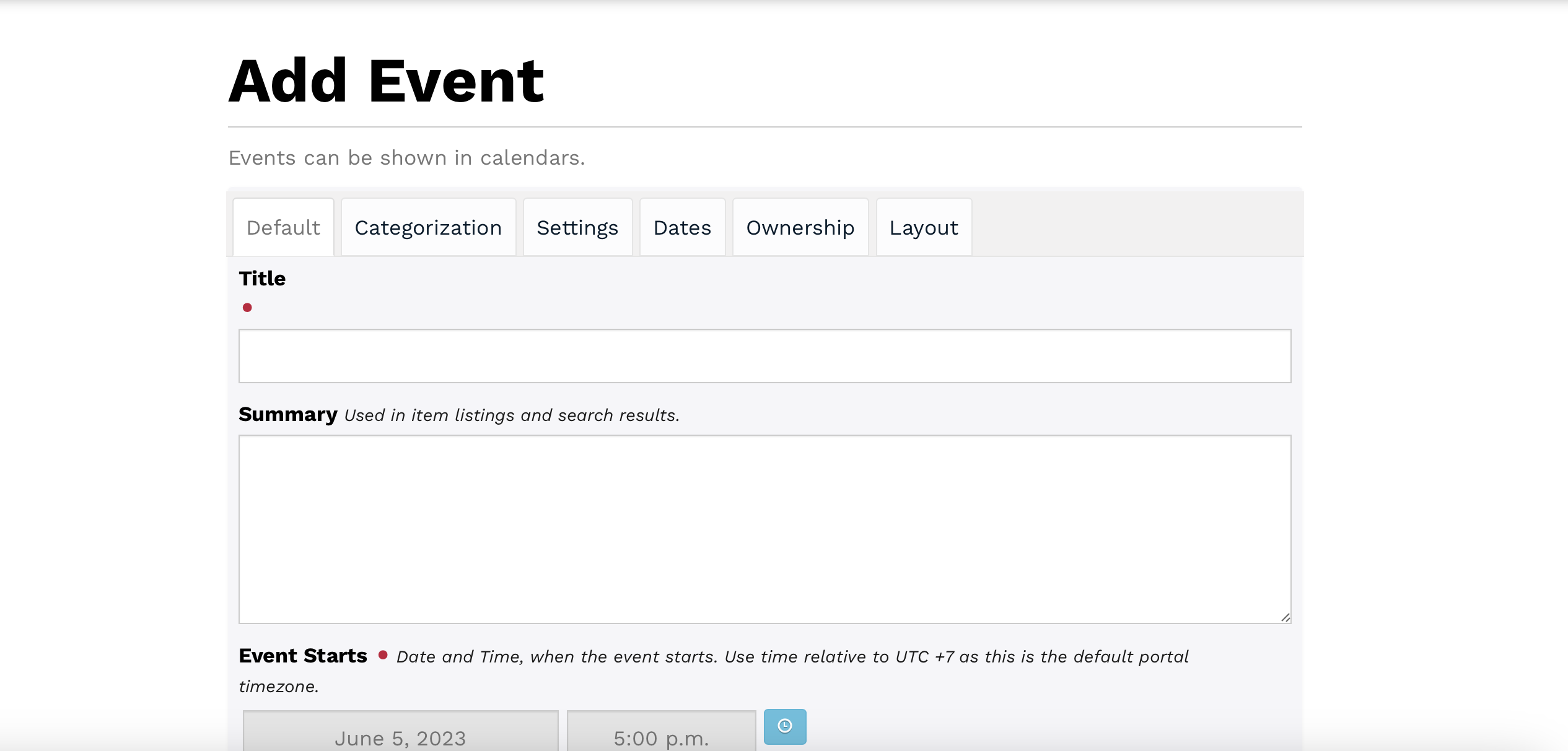The image size is (1568, 751).
Task: Click the blue clock icon button
Action: coord(784,726)
